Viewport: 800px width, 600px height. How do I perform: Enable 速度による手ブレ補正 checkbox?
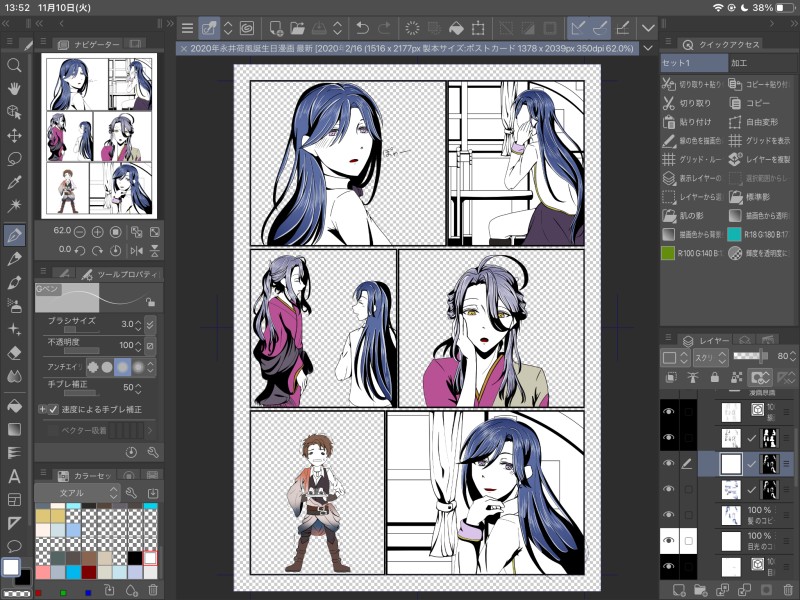point(53,409)
